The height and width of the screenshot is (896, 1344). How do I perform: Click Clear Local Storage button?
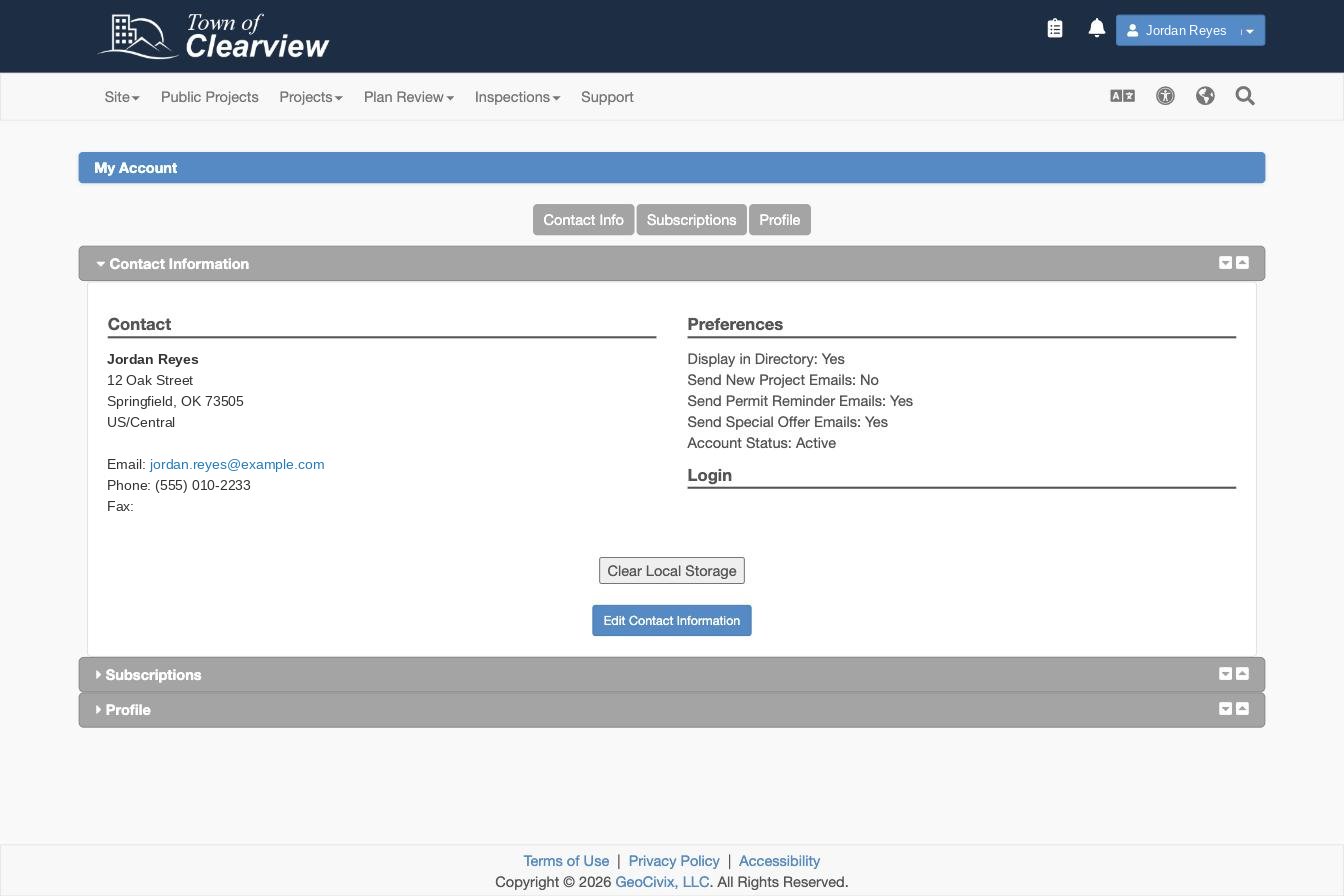pyautogui.click(x=672, y=571)
